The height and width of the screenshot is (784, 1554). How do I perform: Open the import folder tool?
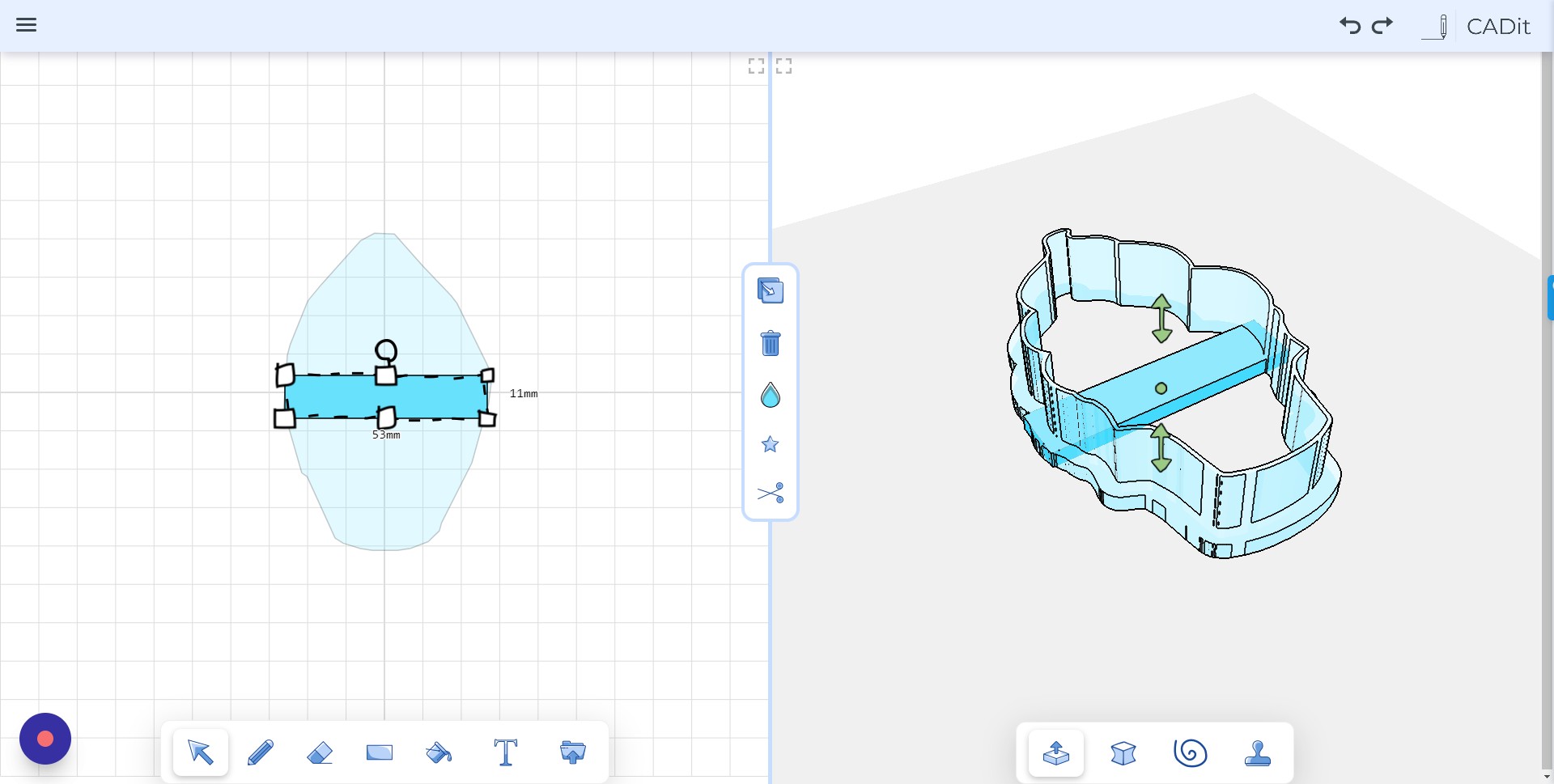pyautogui.click(x=573, y=752)
